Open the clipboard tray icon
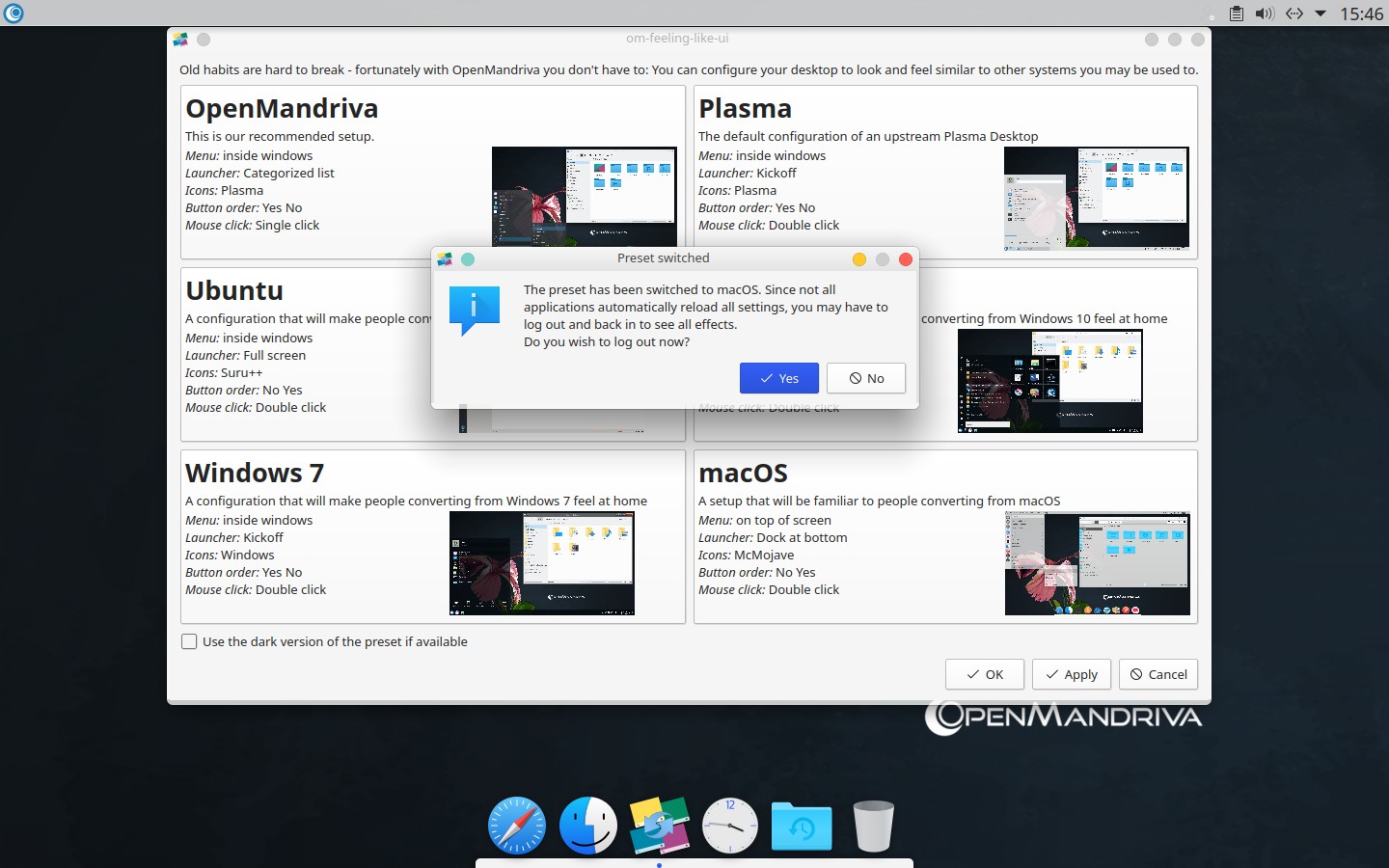The height and width of the screenshot is (868, 1389). point(1237,14)
